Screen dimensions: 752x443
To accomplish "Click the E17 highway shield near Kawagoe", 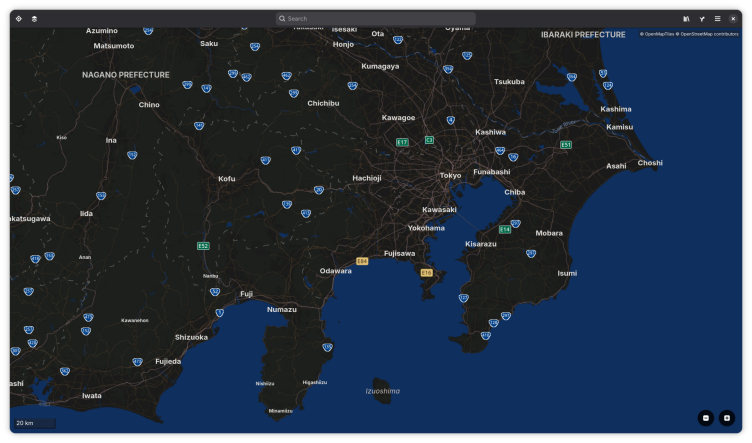I will tap(402, 142).
